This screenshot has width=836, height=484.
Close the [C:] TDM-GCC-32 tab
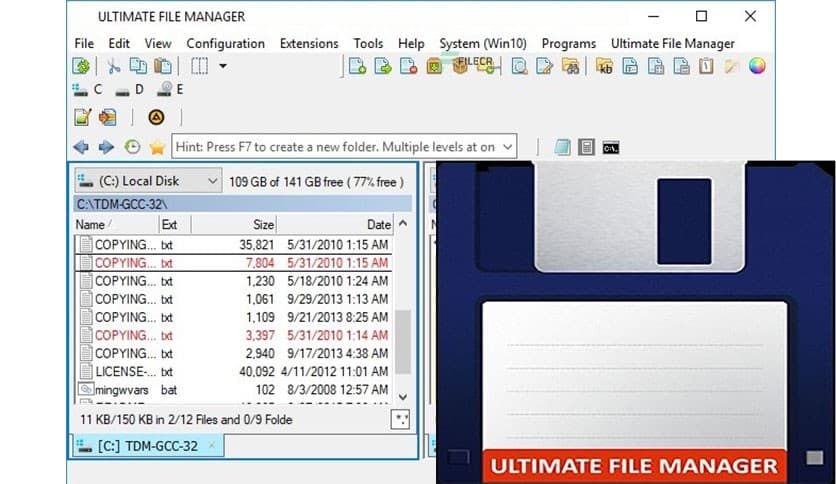212,445
